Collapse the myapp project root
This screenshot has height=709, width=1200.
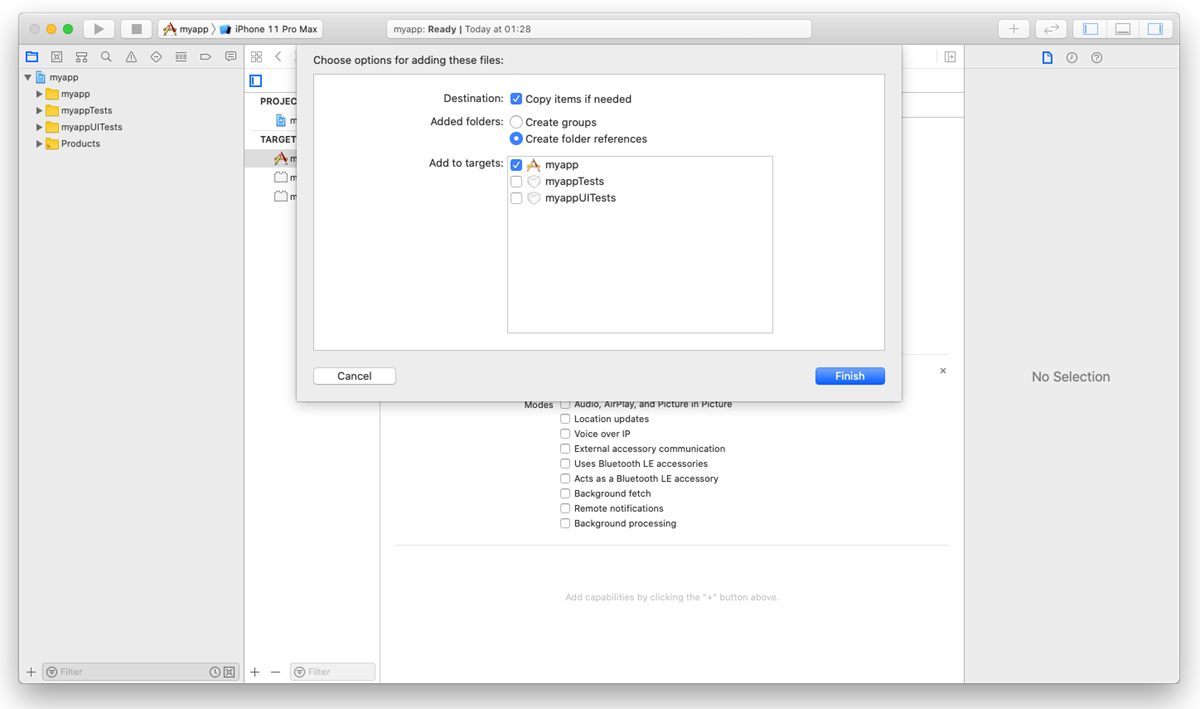point(28,77)
